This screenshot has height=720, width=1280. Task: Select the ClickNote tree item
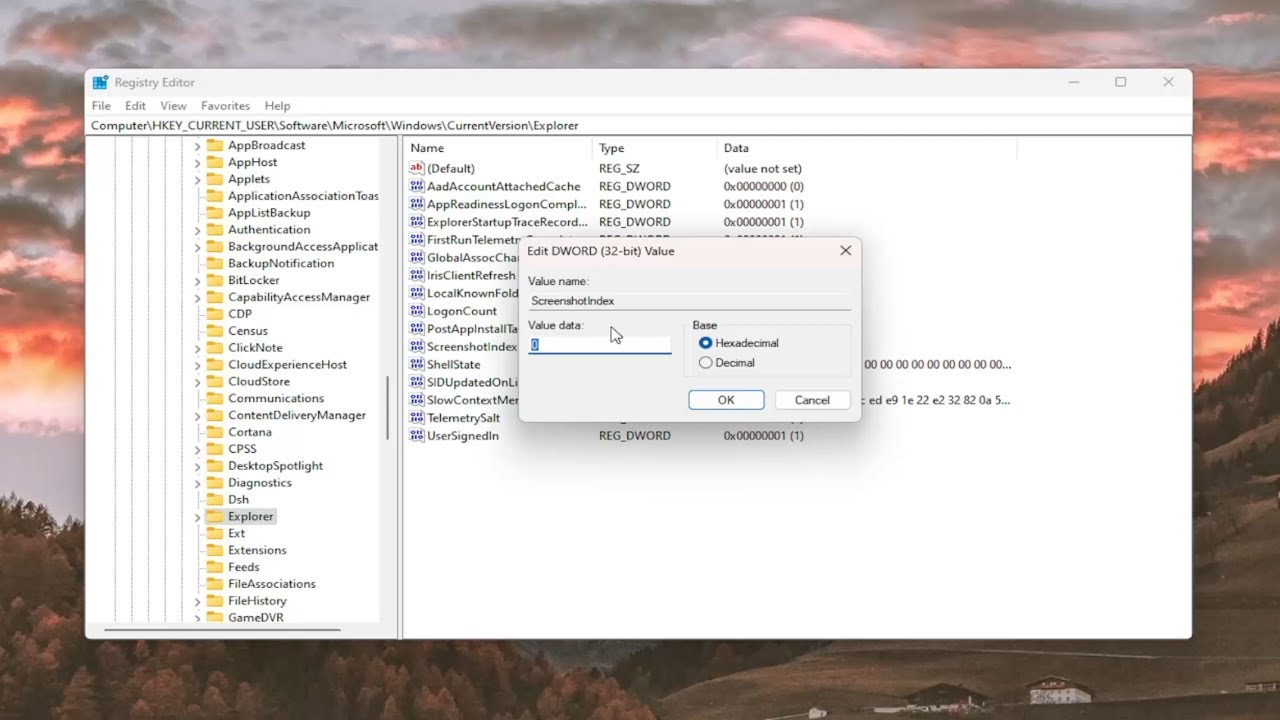point(255,347)
